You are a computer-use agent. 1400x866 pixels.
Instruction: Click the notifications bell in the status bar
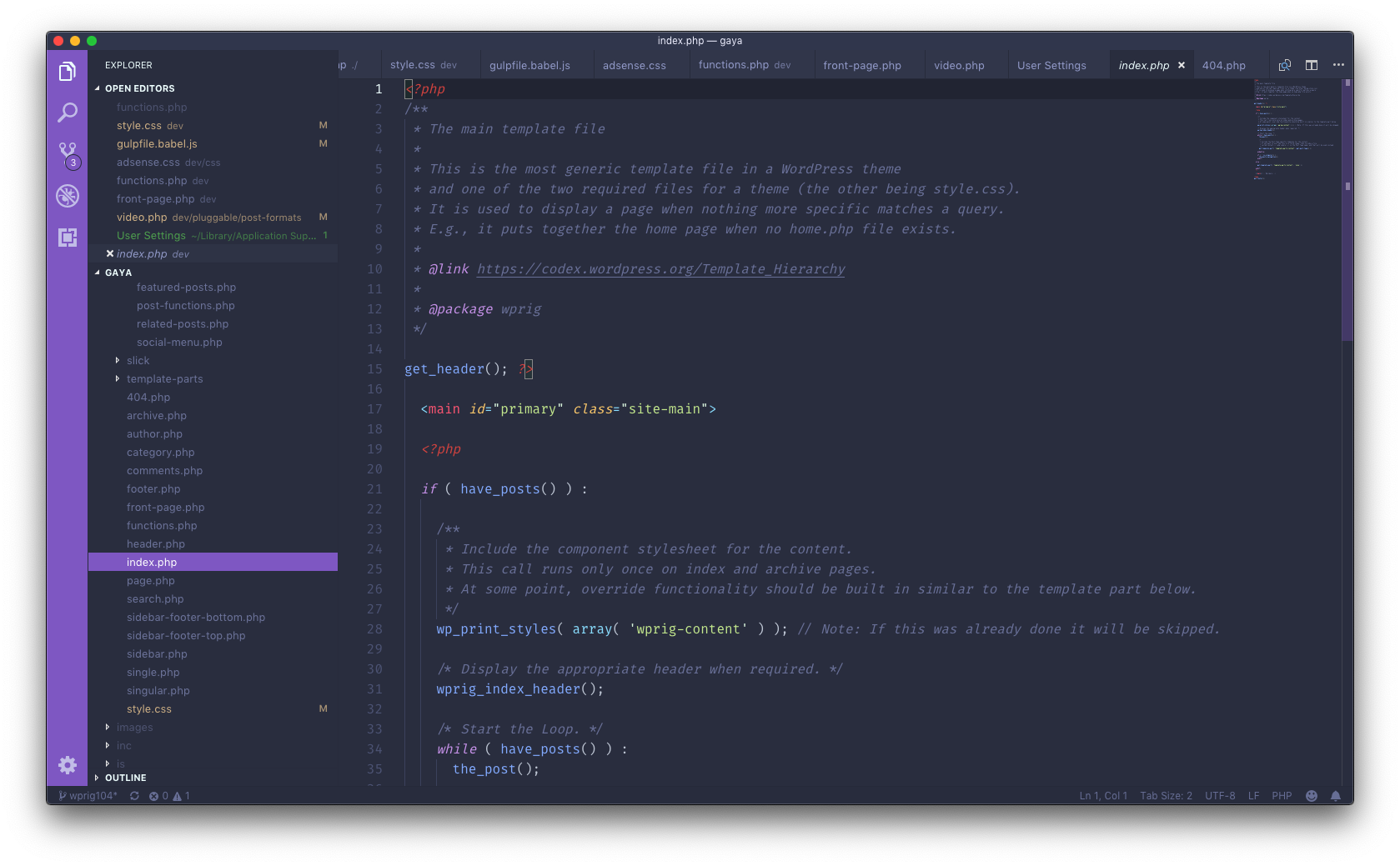[1336, 796]
